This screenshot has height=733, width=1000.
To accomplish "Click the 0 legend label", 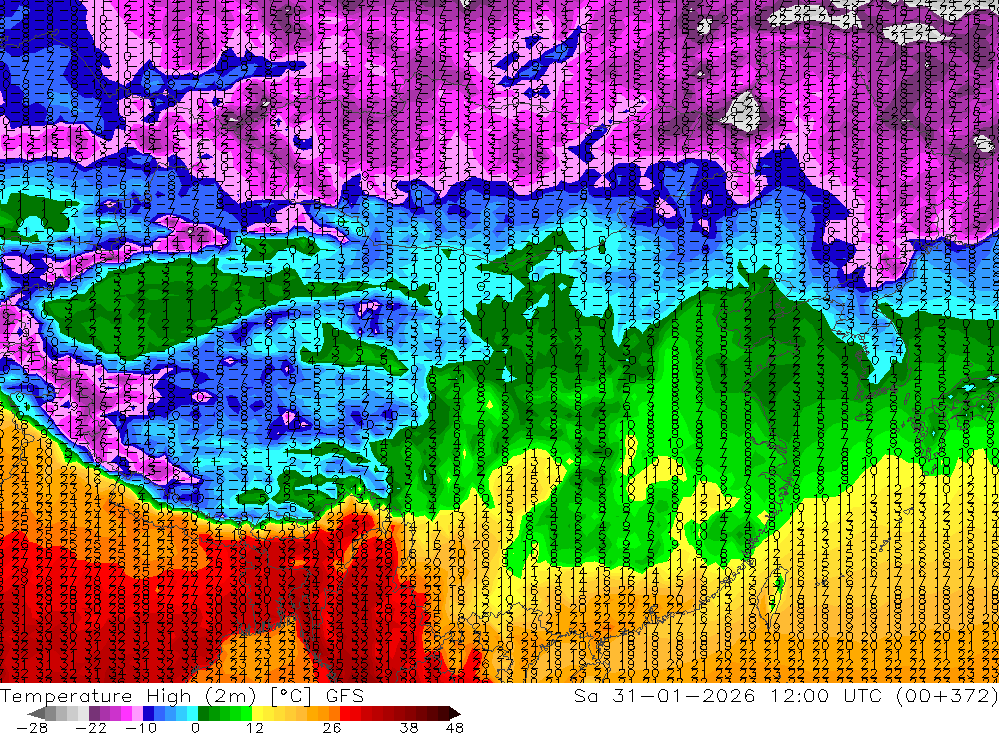I will [x=196, y=727].
